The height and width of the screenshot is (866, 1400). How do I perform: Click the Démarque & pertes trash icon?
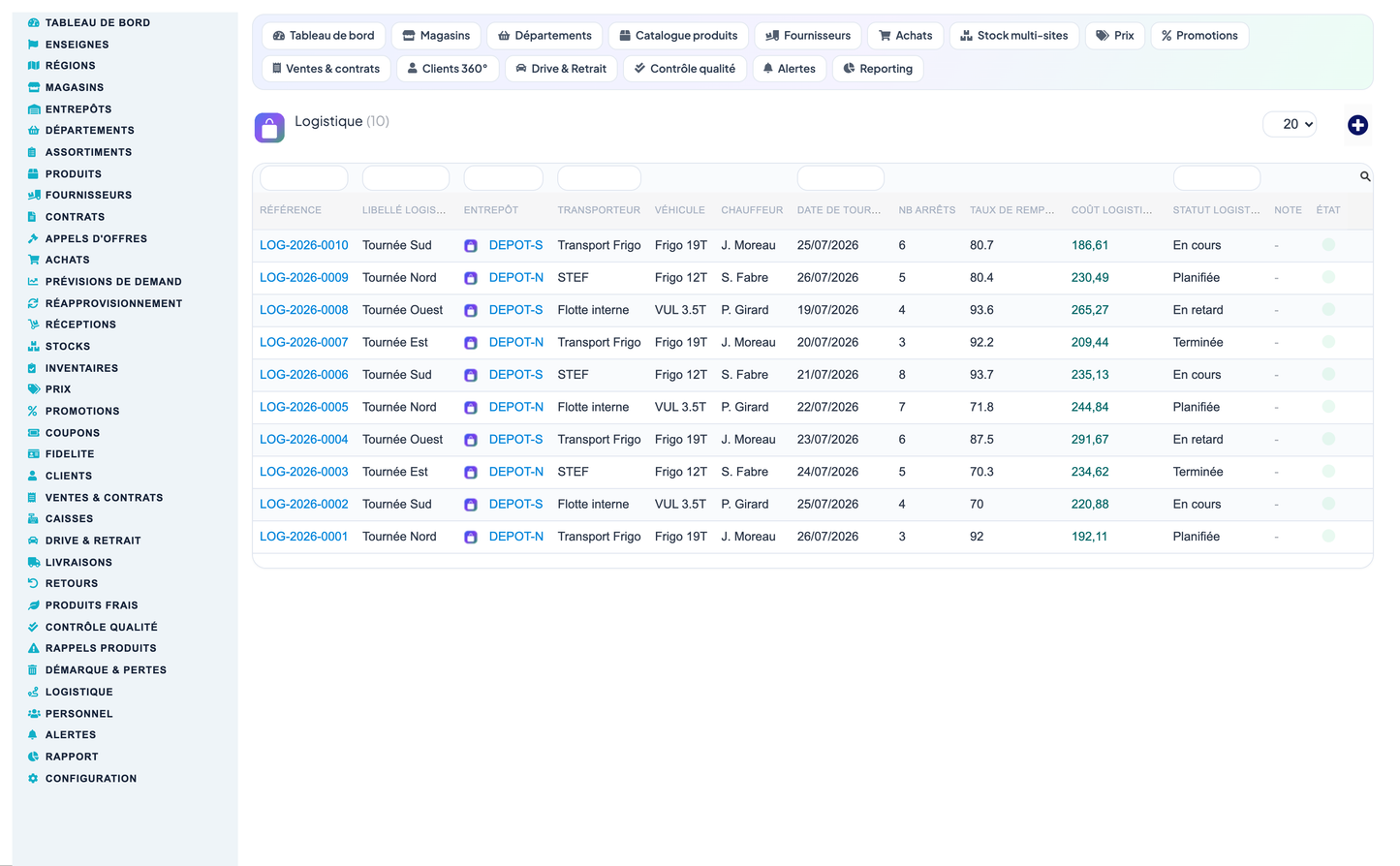[34, 670]
